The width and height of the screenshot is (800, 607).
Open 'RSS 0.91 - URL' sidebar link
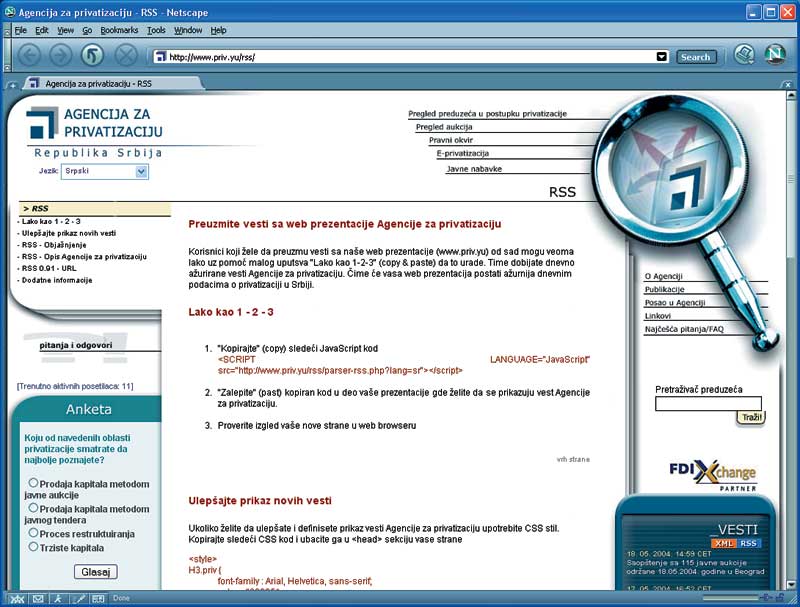[x=49, y=268]
